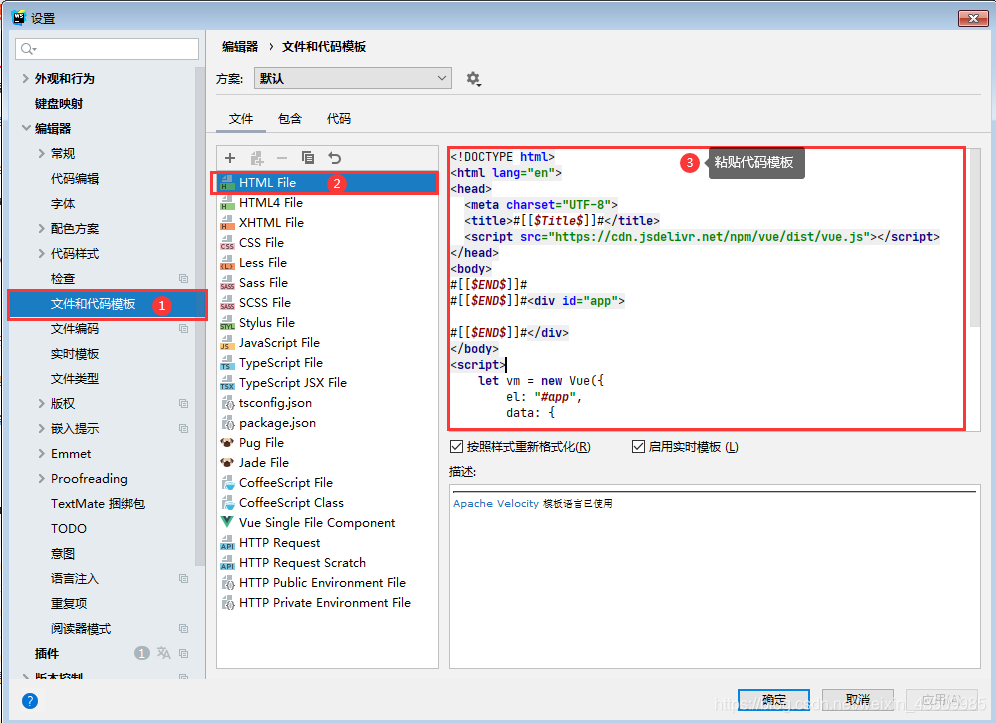Click into the HTML template code editor
This screenshot has height=723, width=996.
[706, 288]
